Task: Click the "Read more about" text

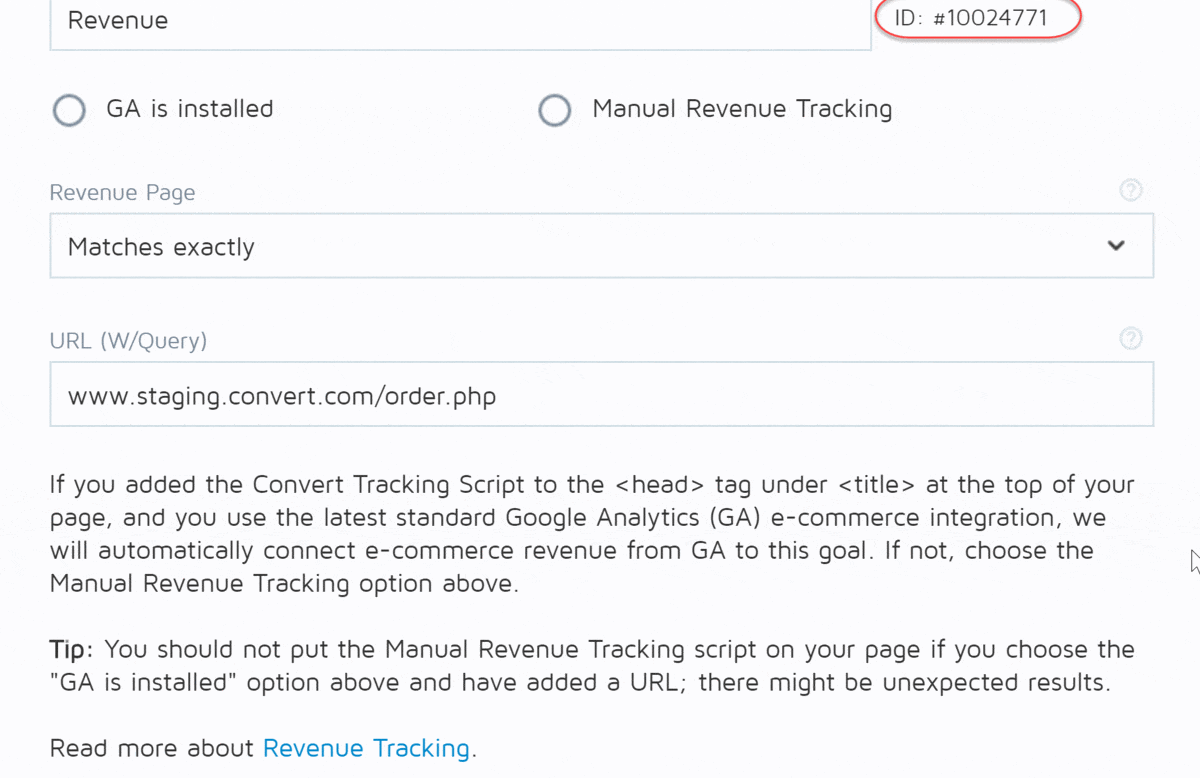Action: (x=153, y=748)
